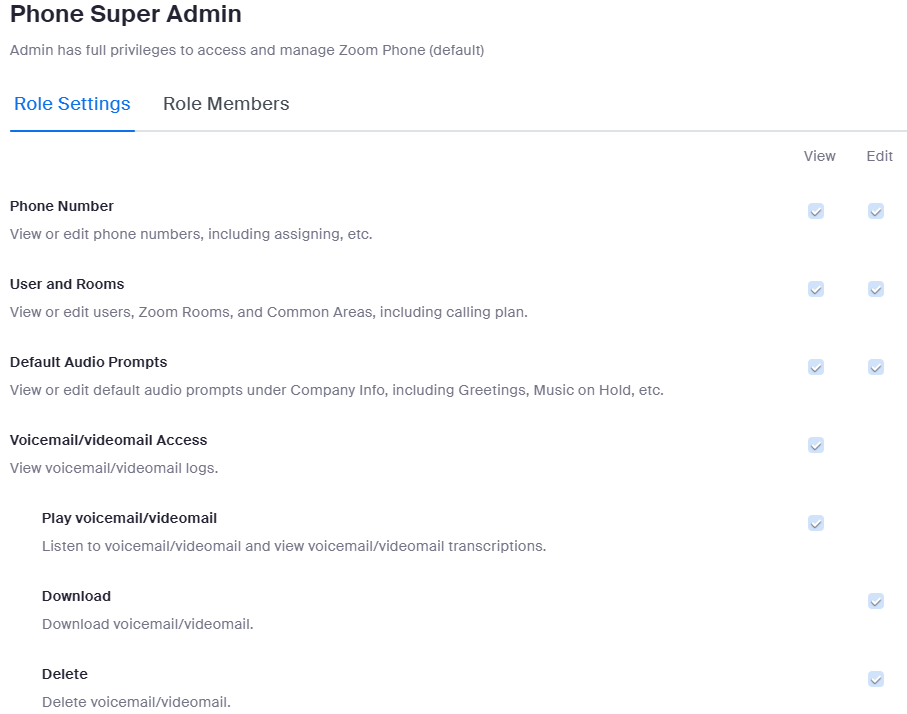Uncheck the Delete voicemail/videomail checkbox

(876, 679)
